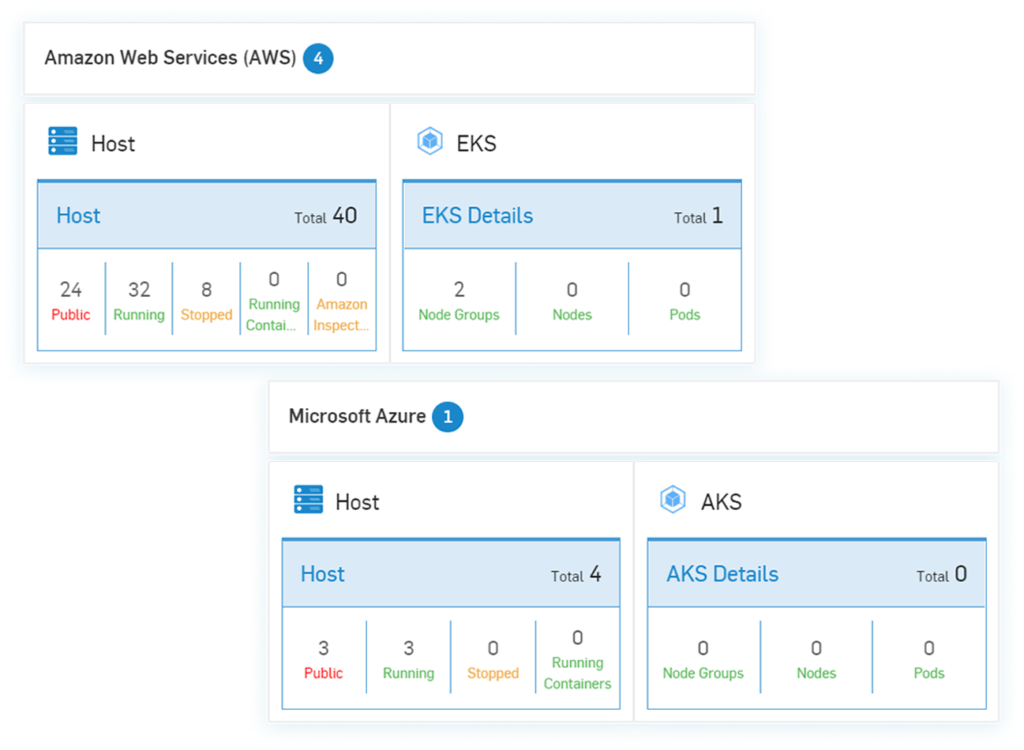Click the Host server icon in AWS panel
The width and height of the screenshot is (1024, 750).
coord(62,142)
